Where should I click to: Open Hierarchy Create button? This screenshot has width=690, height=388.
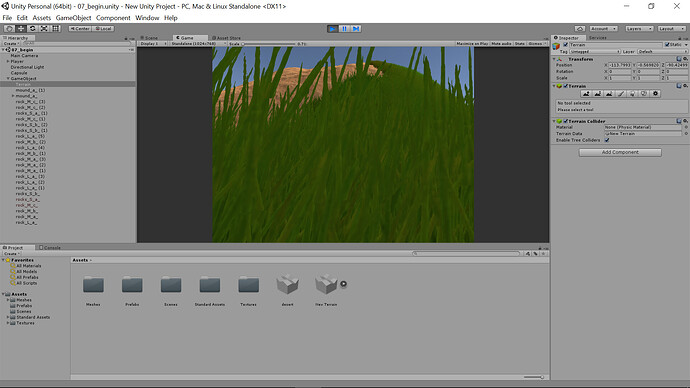(11, 44)
